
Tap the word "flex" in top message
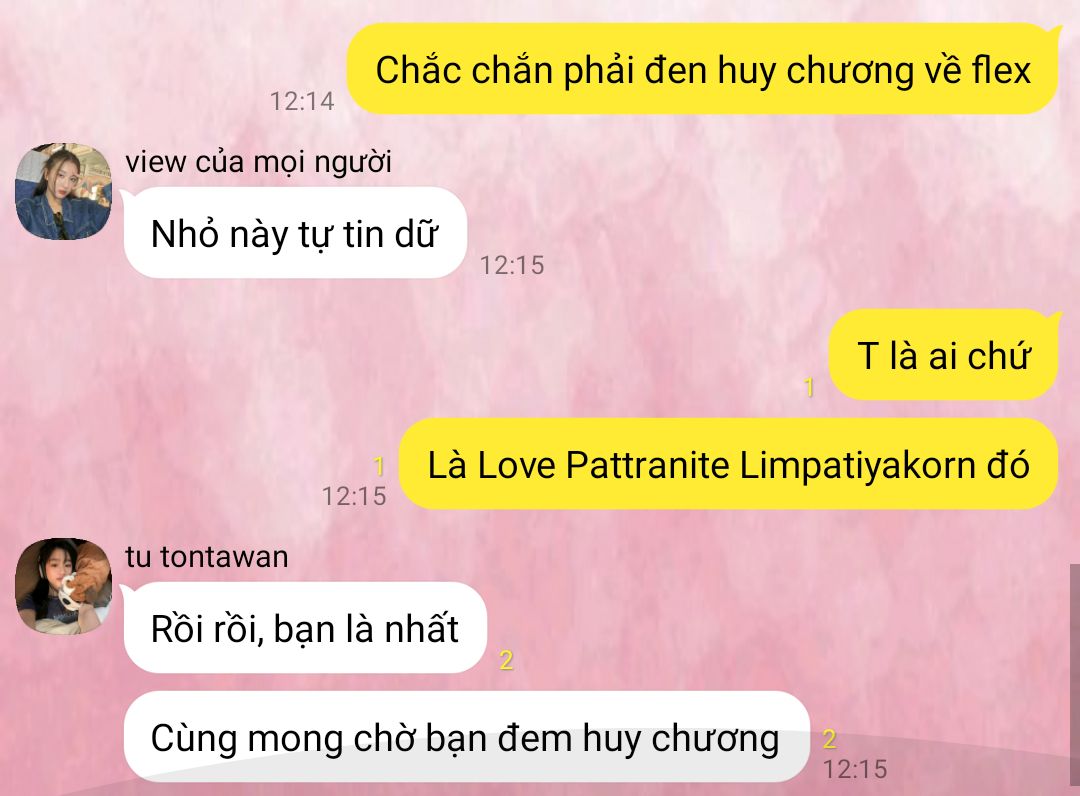tap(1001, 70)
